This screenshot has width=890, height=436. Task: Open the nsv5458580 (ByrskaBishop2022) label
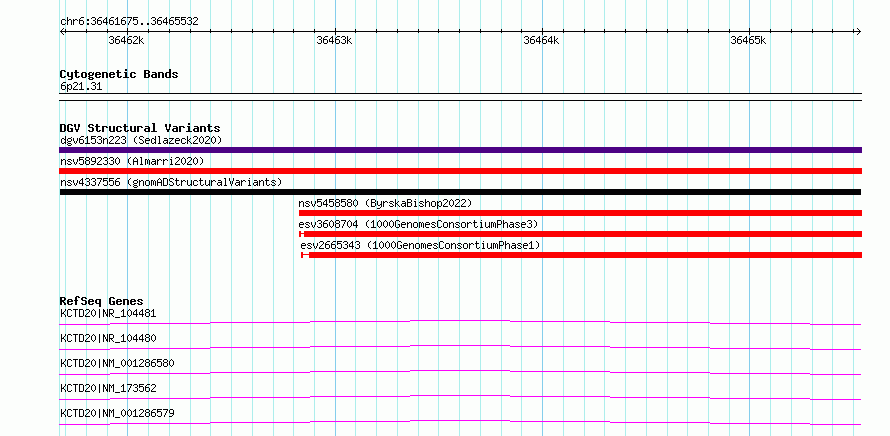pos(385,203)
